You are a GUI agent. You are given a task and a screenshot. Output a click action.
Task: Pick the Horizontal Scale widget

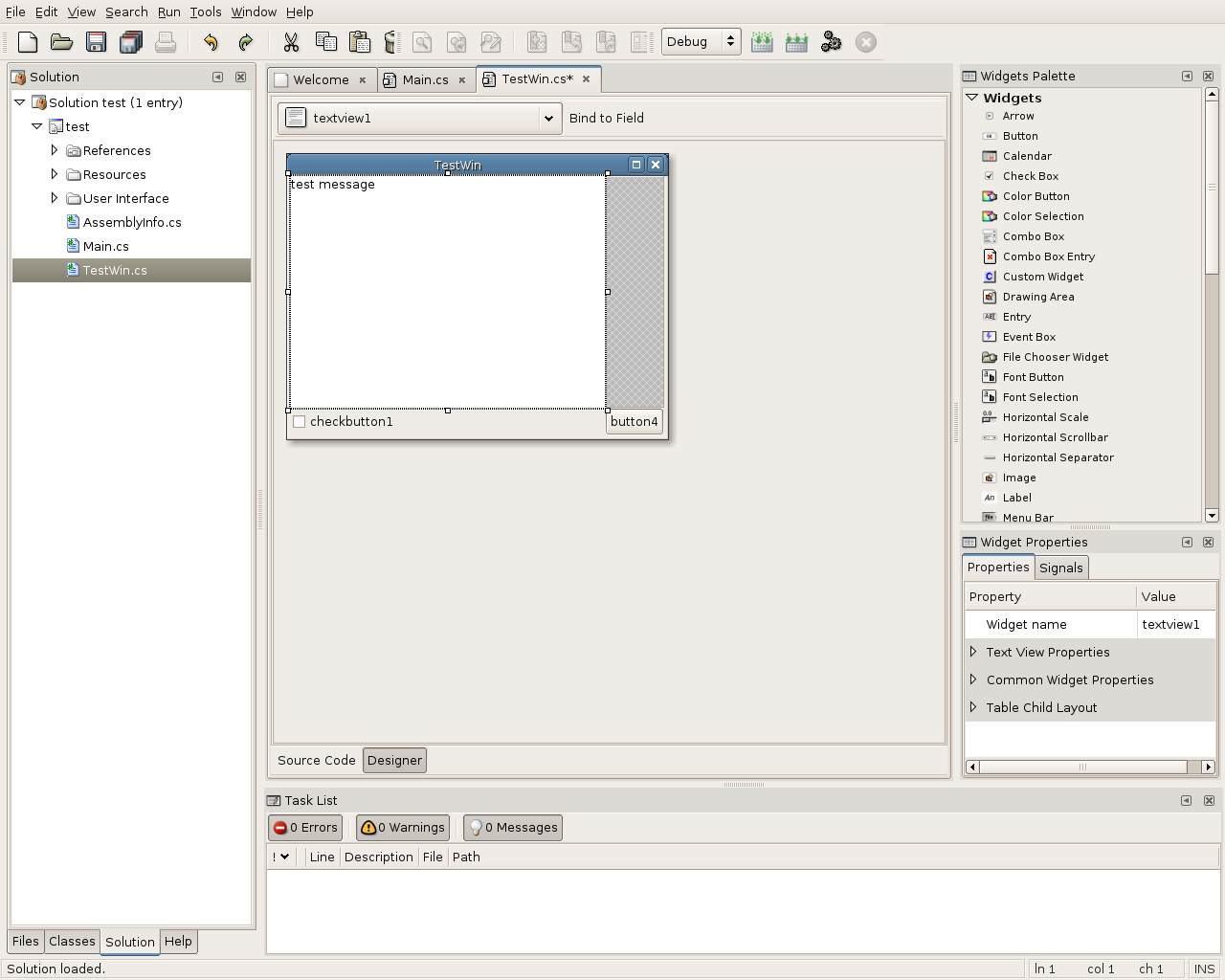click(1045, 417)
